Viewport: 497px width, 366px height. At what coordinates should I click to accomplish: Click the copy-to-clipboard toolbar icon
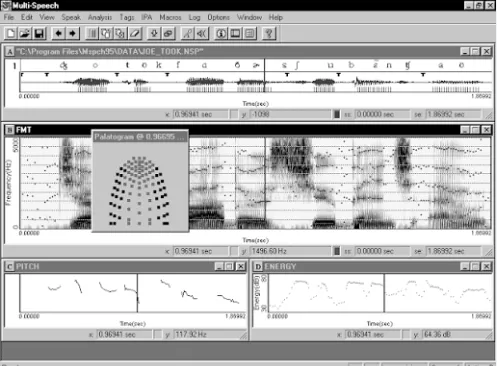point(107,33)
